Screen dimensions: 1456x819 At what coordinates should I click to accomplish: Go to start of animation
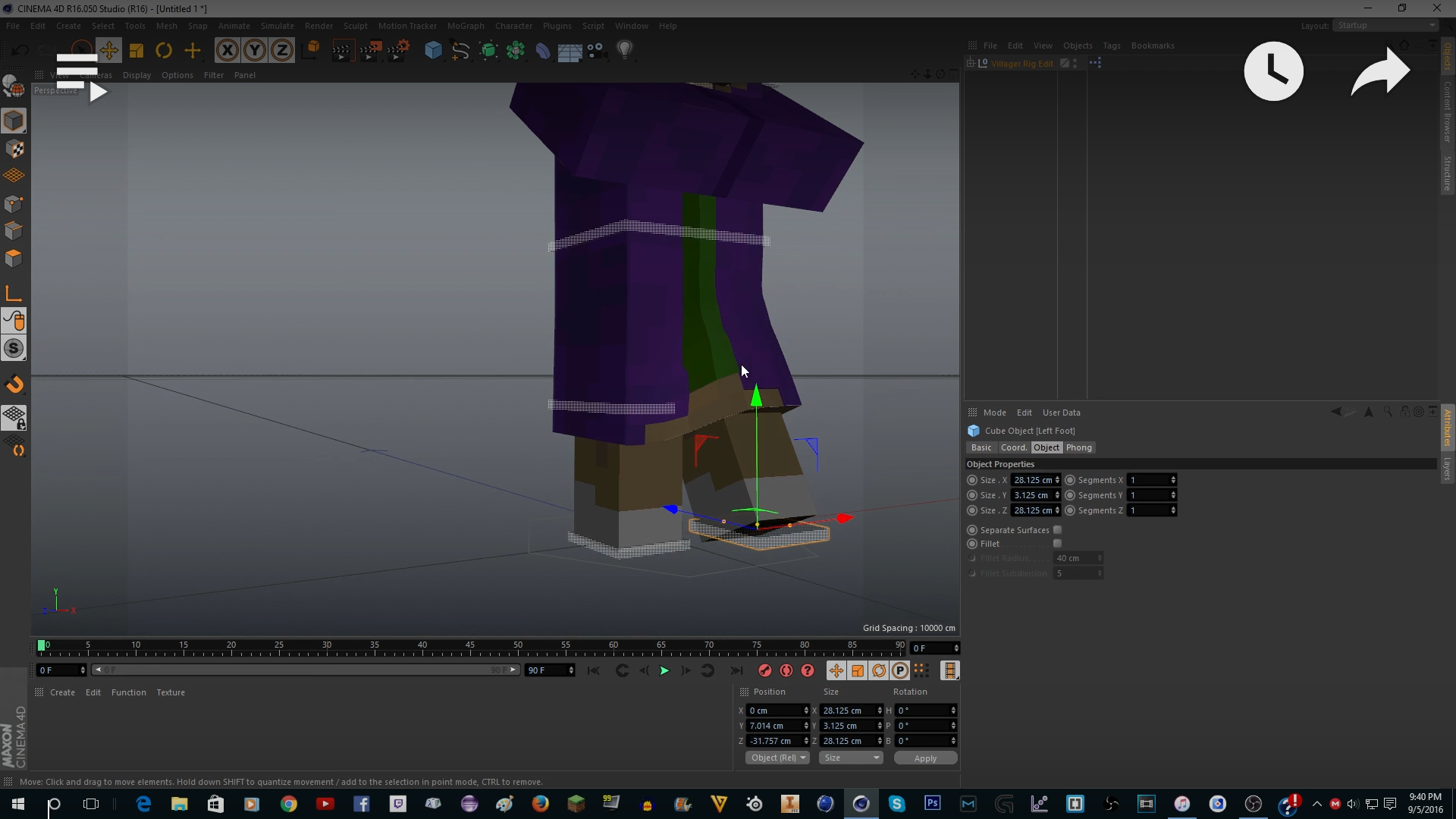pos(593,670)
